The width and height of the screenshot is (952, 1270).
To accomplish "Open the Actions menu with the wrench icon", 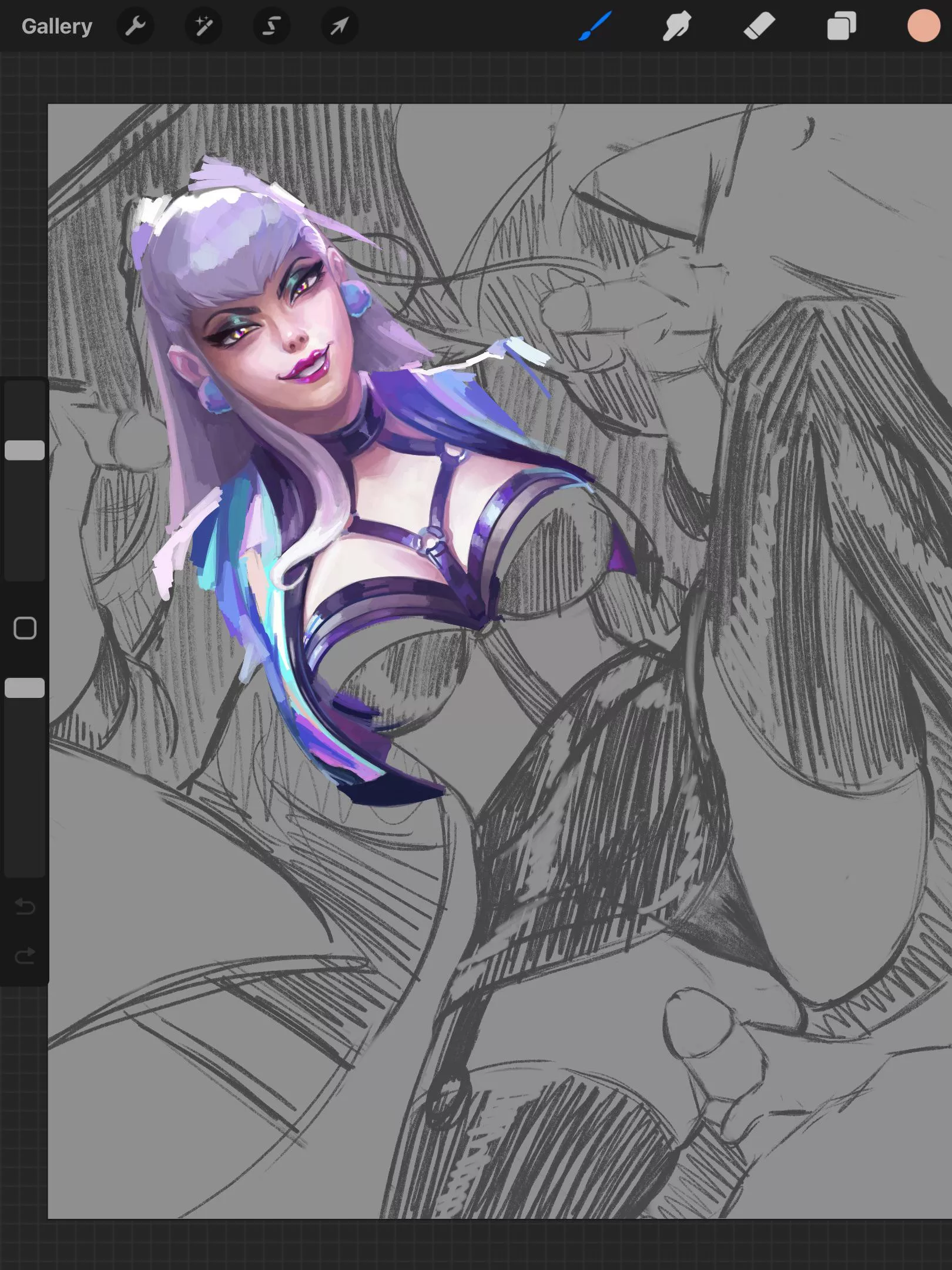I will point(135,26).
